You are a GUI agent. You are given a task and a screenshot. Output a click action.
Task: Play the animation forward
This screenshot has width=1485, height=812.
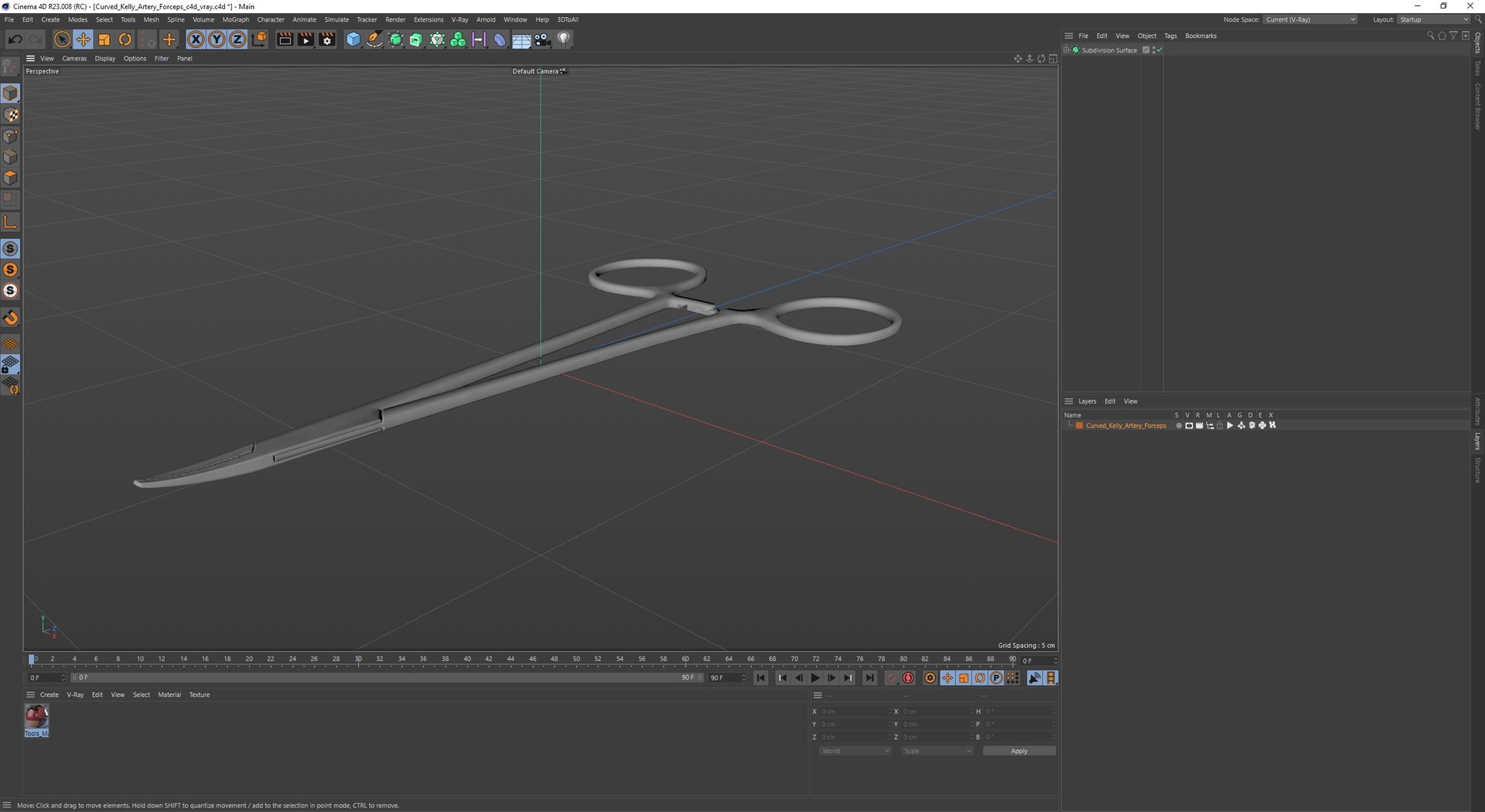[x=814, y=678]
